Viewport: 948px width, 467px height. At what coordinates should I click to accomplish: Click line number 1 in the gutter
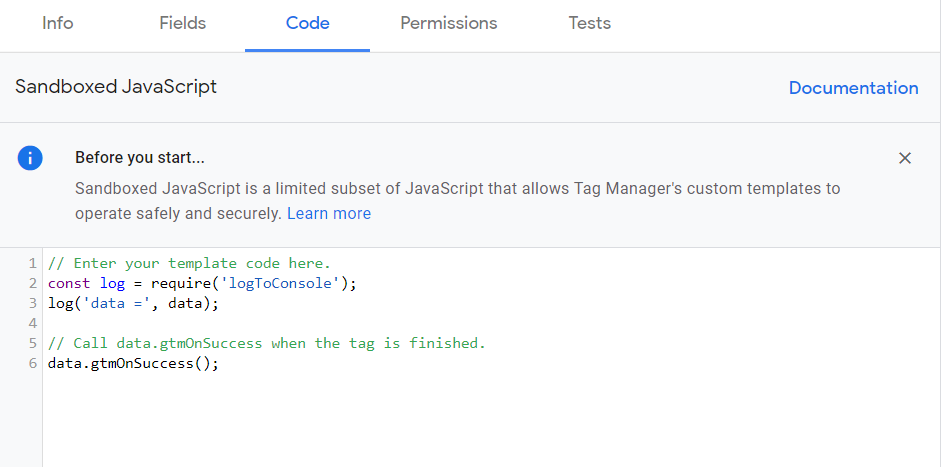(33, 263)
